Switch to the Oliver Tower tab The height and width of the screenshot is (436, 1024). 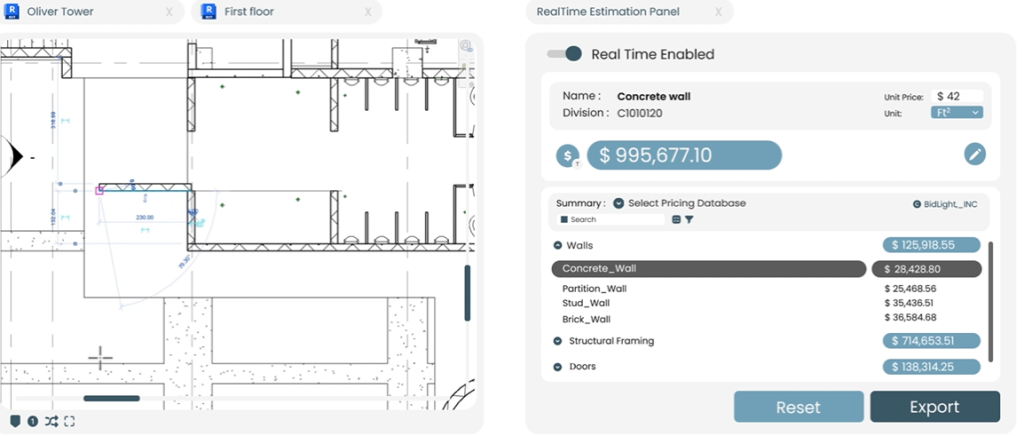[92, 12]
